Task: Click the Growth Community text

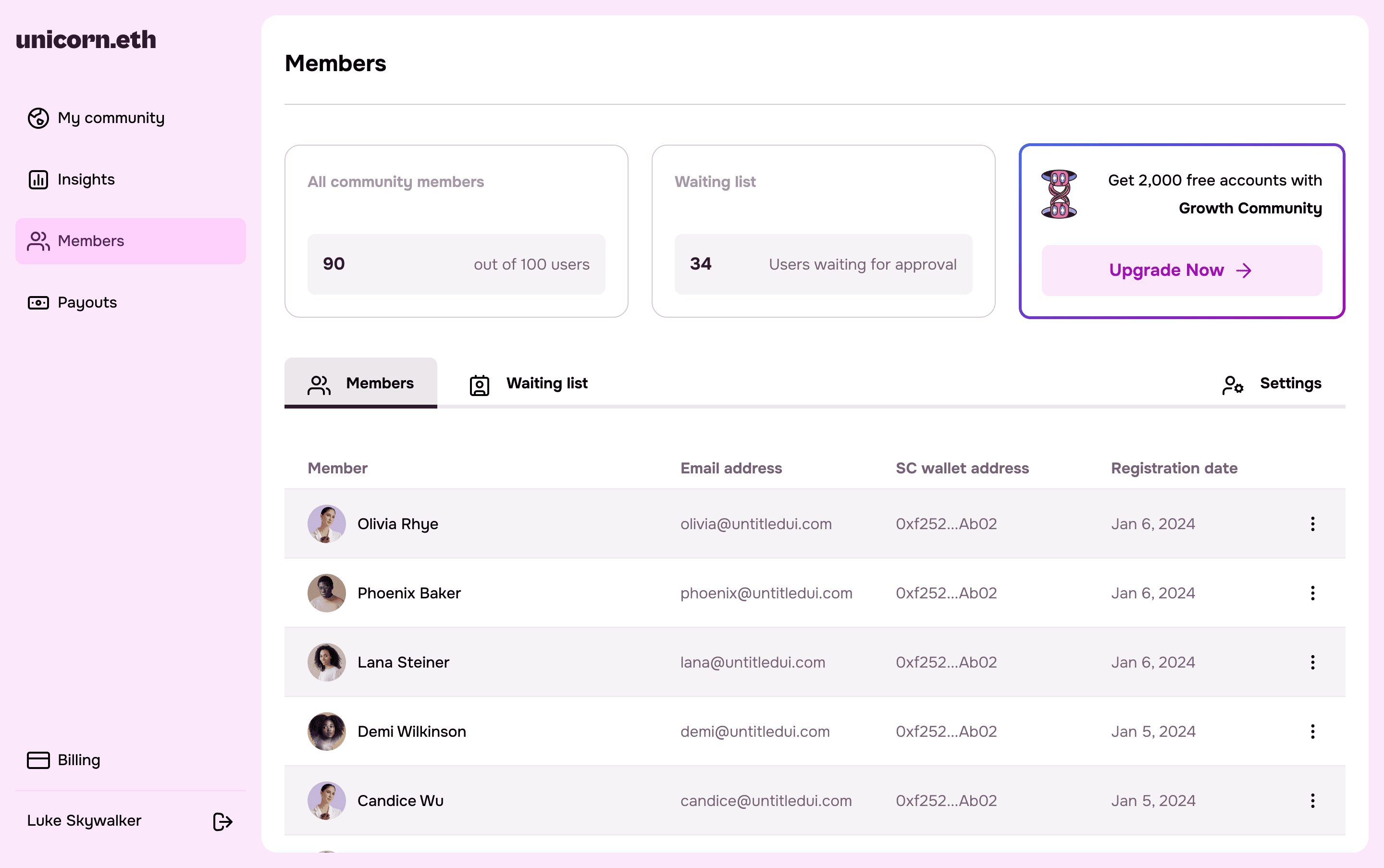Action: [1250, 209]
